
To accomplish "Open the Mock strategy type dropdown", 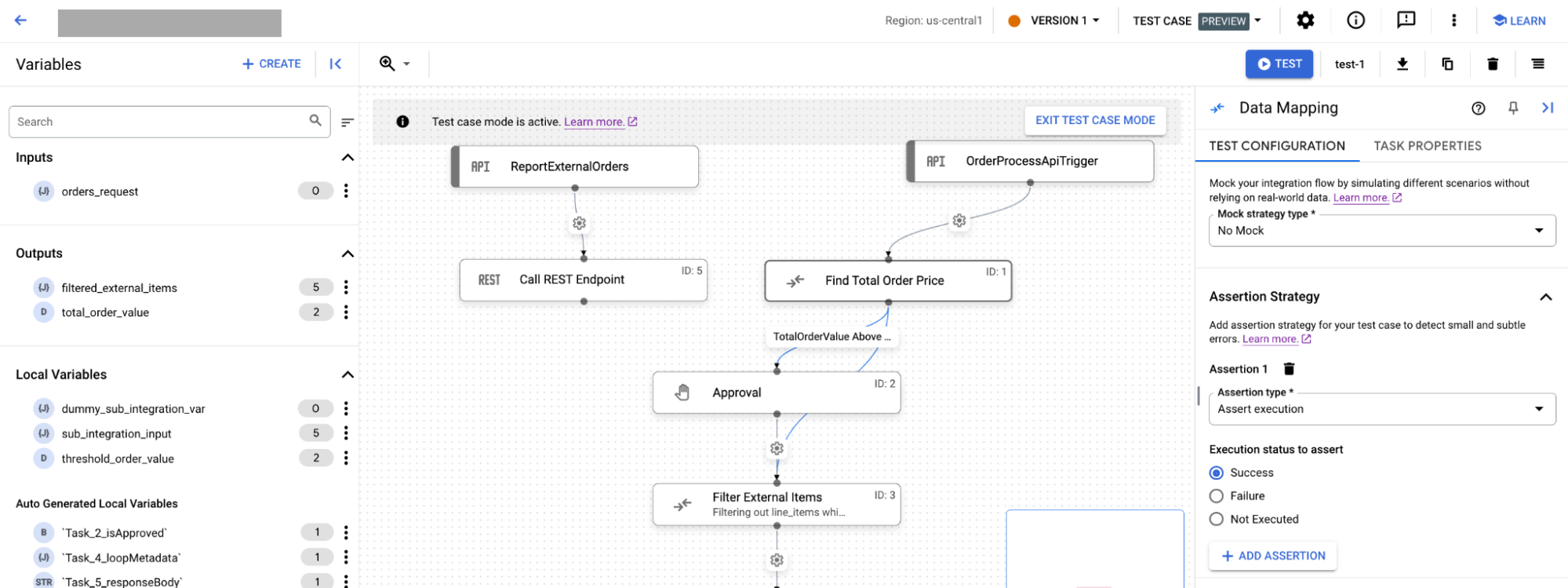I will point(1381,231).
